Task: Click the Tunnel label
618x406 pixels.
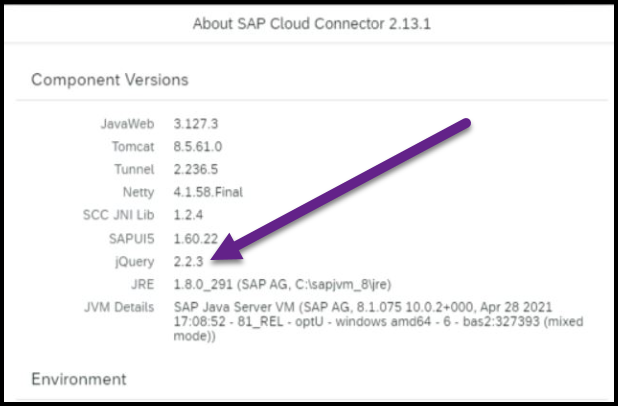Action: click(134, 169)
